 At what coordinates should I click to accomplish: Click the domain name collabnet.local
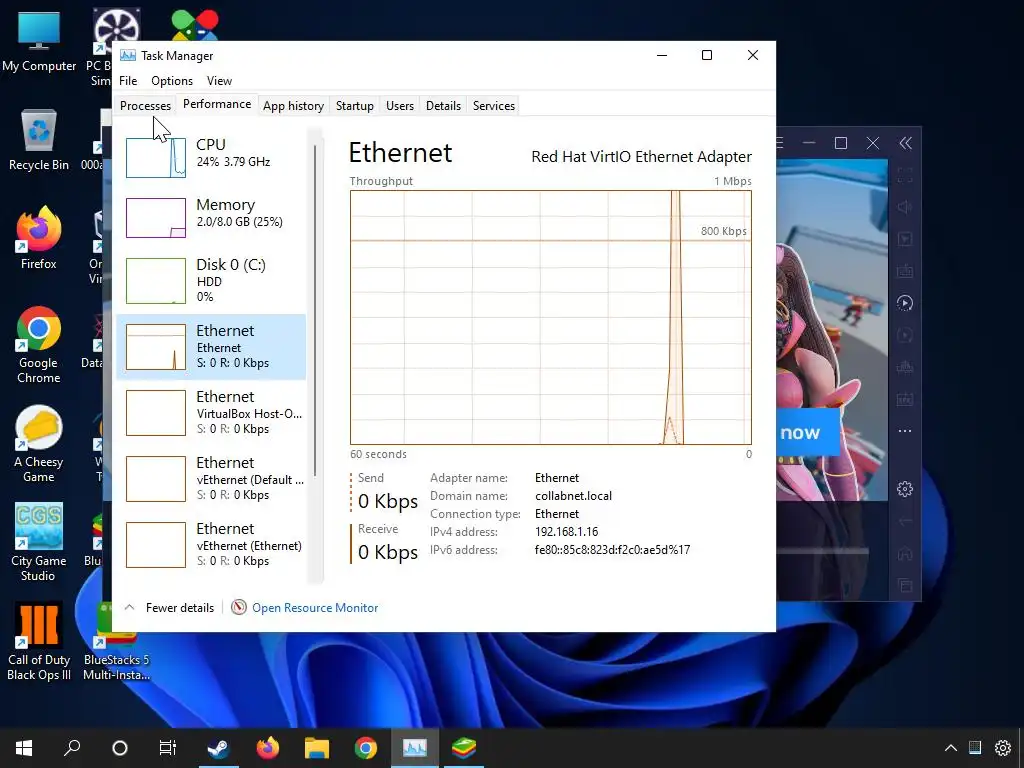click(x=573, y=496)
